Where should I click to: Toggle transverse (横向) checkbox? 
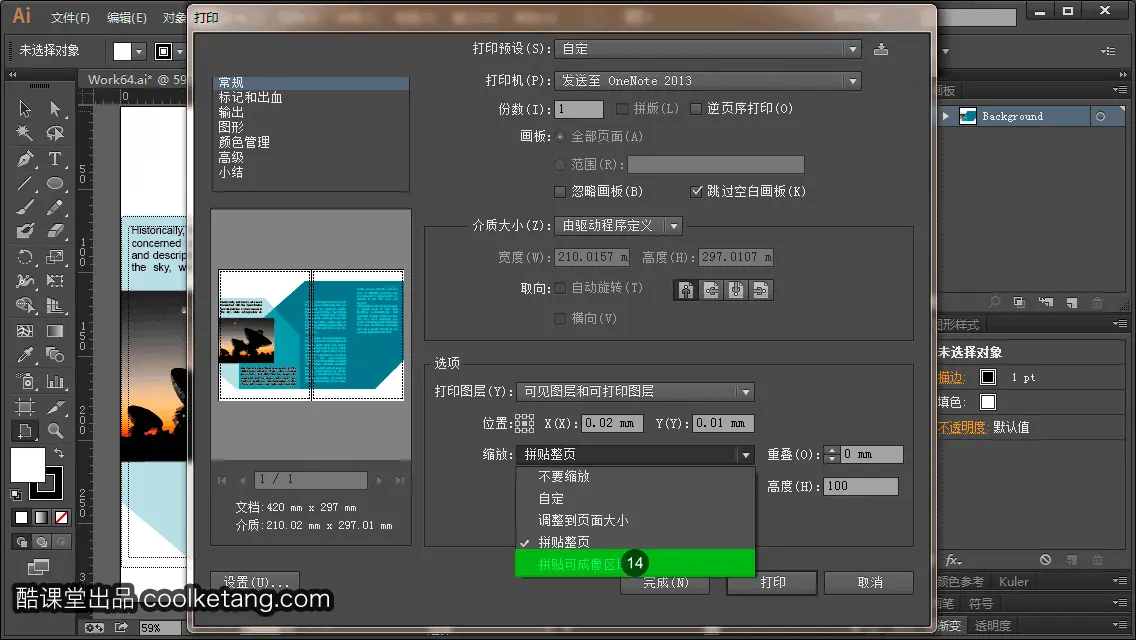tap(559, 318)
